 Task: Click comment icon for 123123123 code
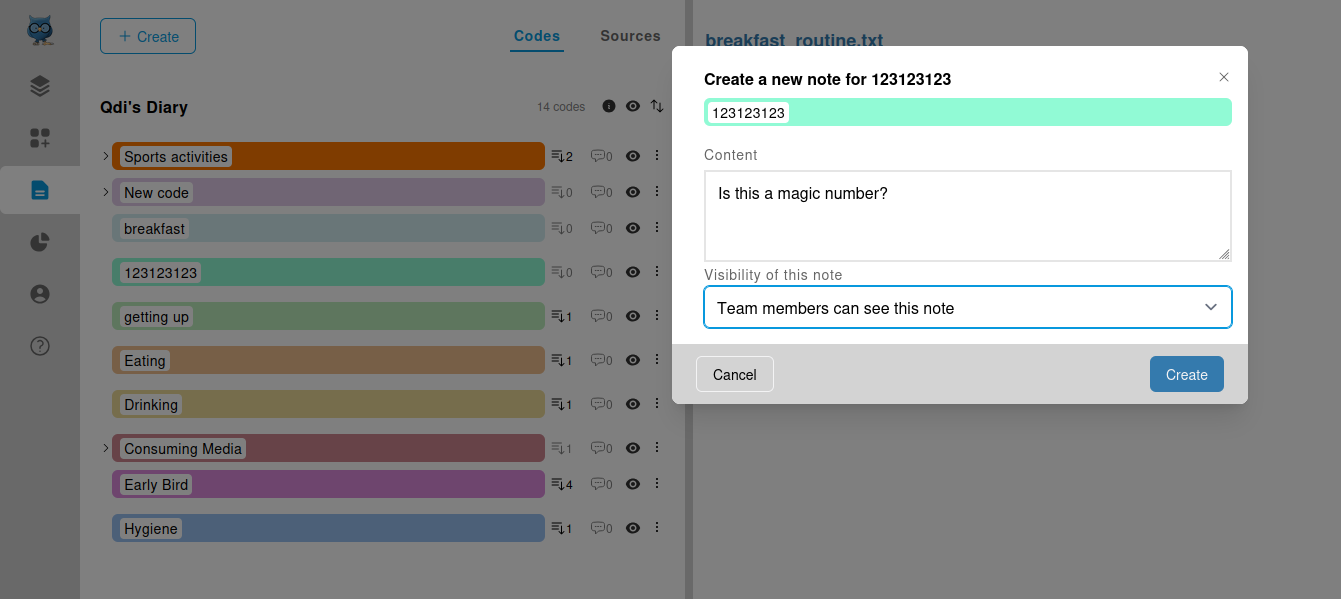click(601, 272)
